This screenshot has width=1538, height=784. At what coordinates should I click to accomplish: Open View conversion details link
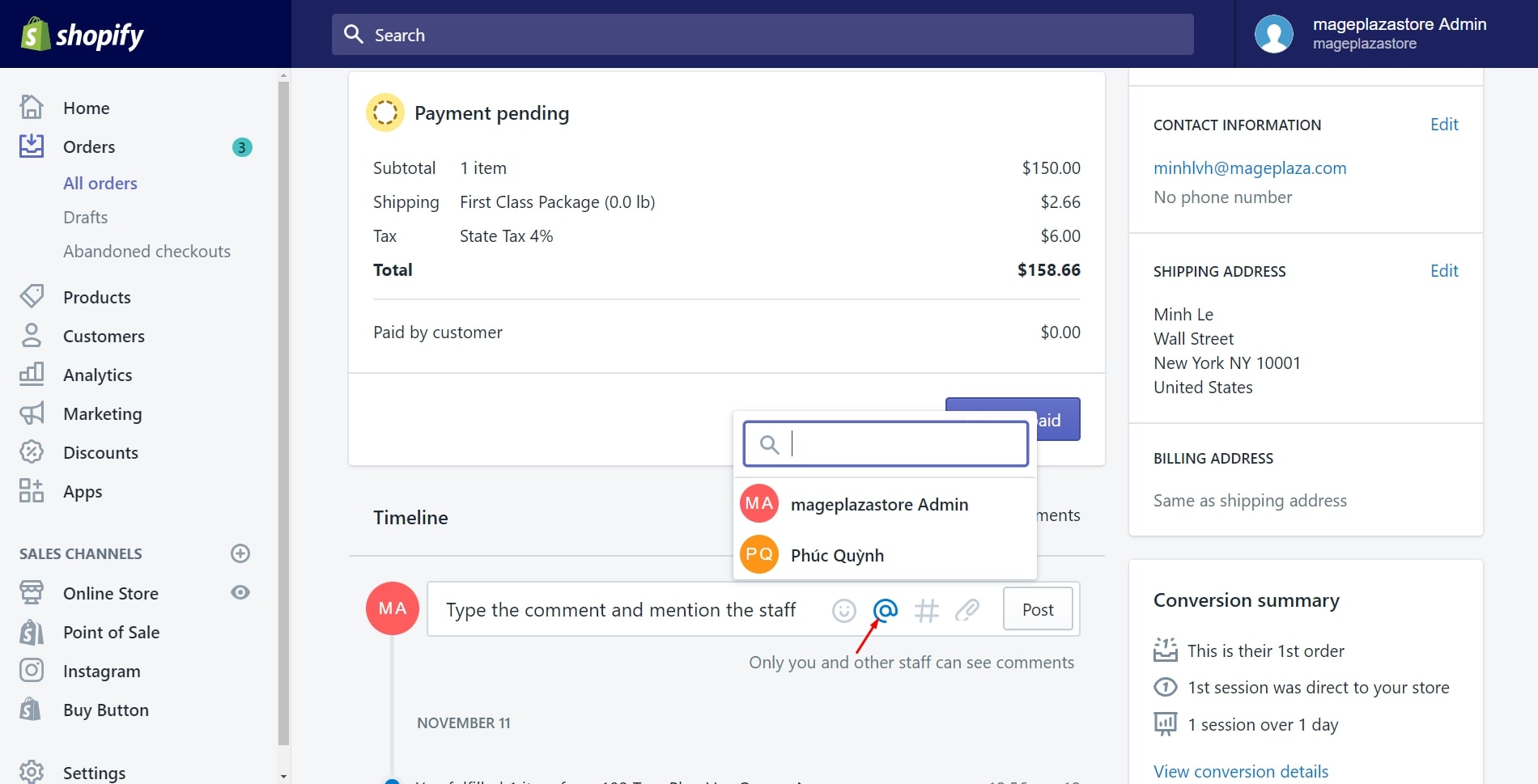(x=1240, y=771)
